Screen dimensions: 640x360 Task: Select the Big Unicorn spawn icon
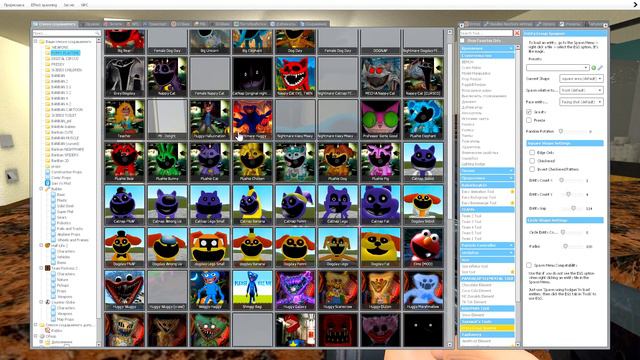(x=209, y=42)
